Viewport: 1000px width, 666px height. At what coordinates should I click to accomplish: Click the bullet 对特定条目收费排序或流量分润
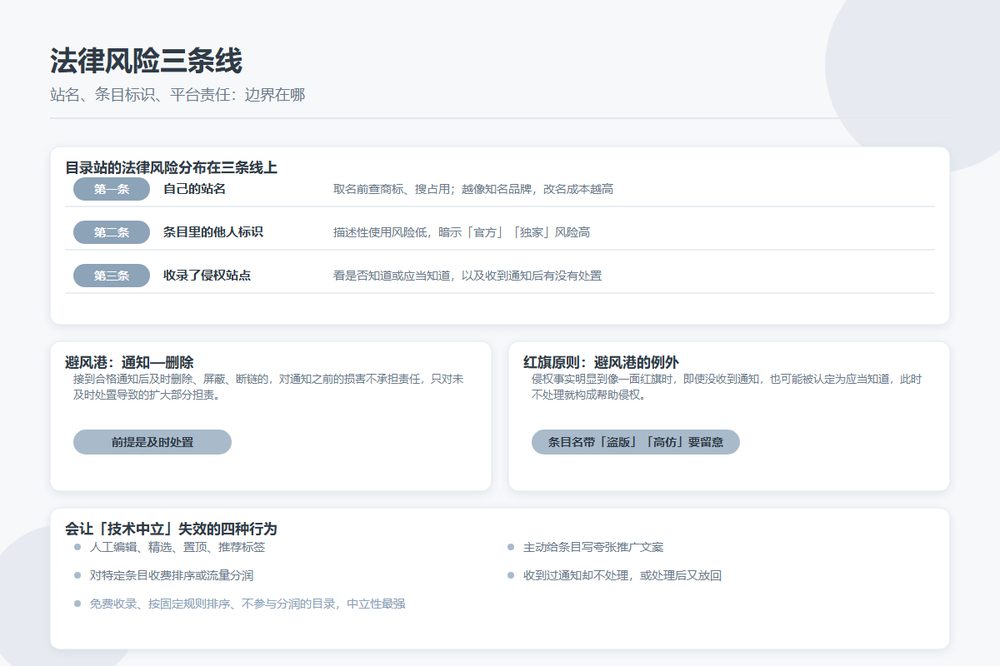click(x=172, y=575)
